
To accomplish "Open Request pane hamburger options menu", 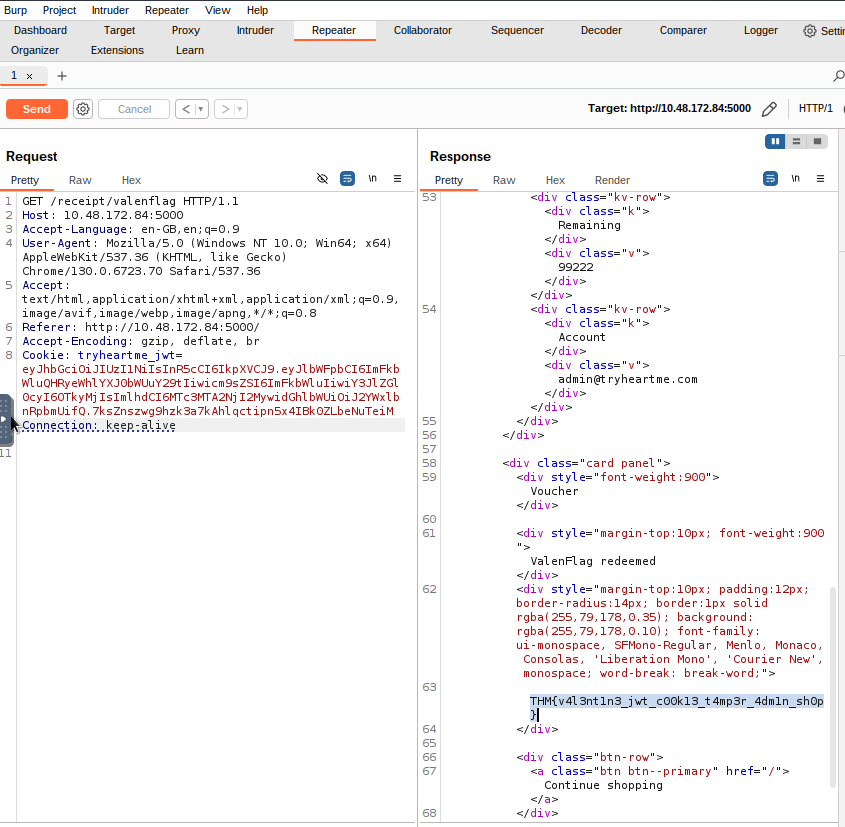I will pyautogui.click(x=397, y=179).
